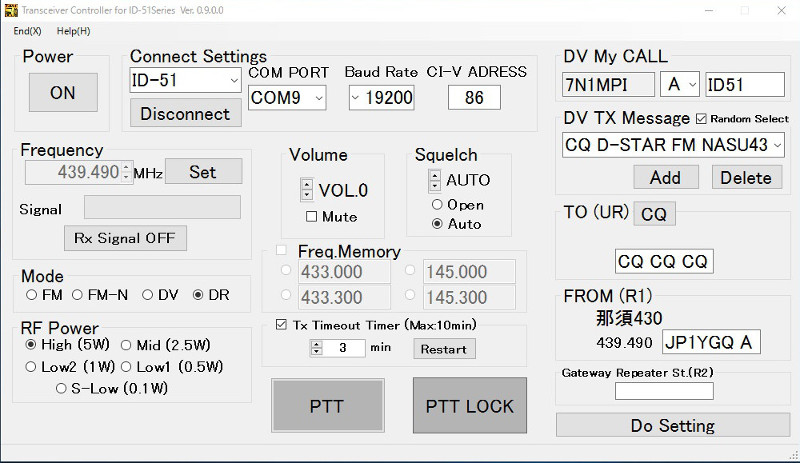The width and height of the screenshot is (800, 463).
Task: Open the COM PORT COM9 dropdown
Action: pyautogui.click(x=319, y=98)
